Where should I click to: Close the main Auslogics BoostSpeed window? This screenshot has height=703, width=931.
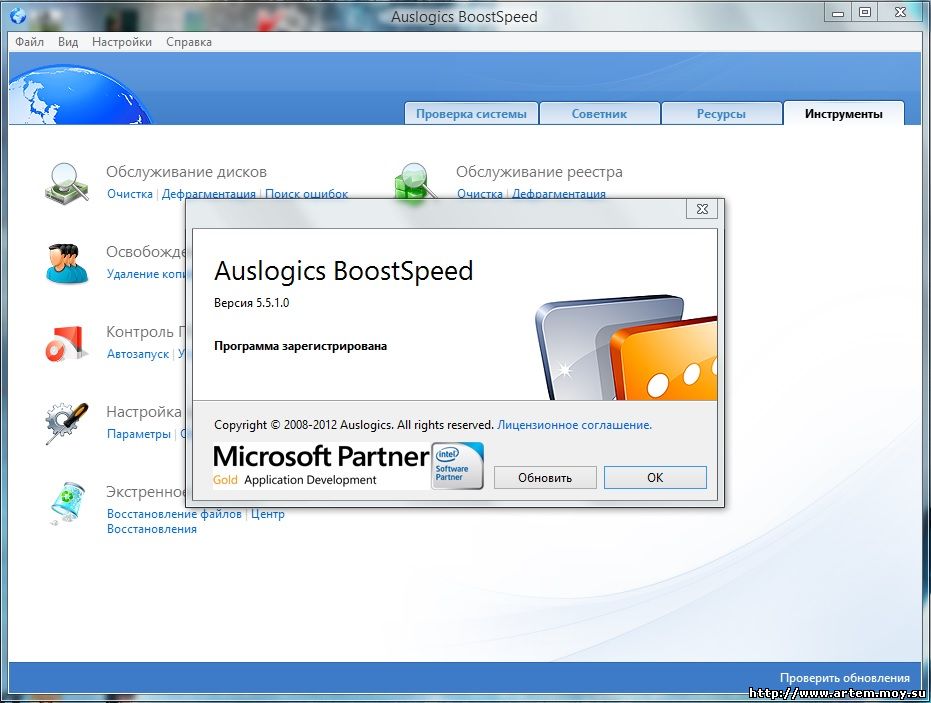click(x=900, y=12)
